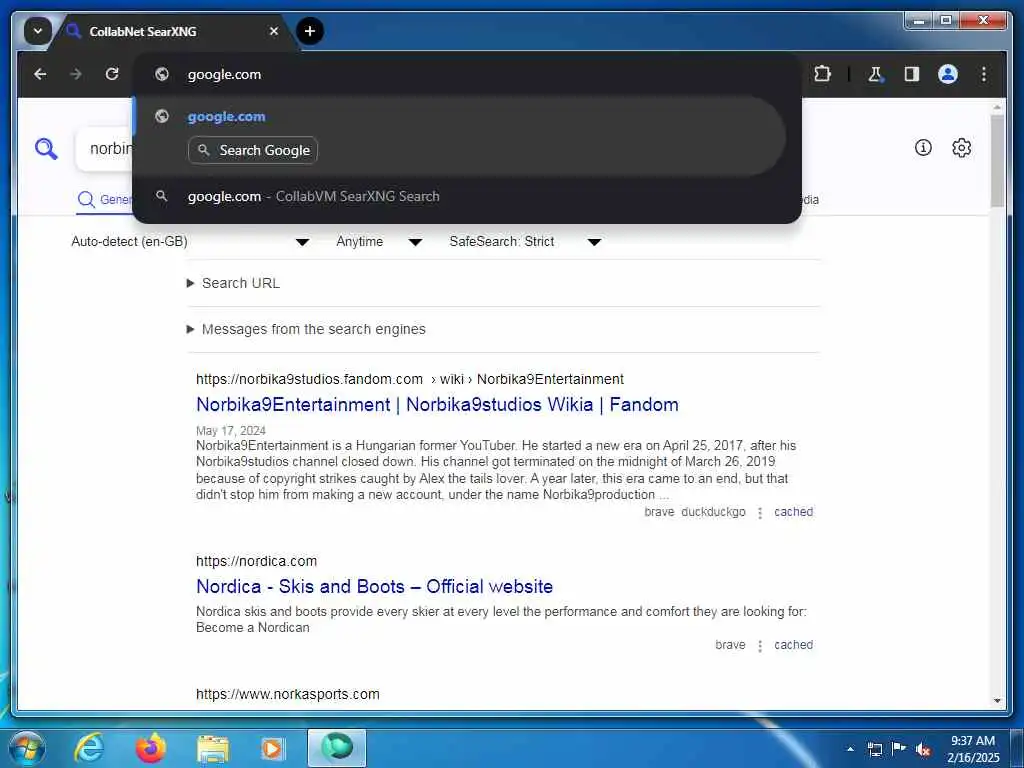Click the page vertical scrollbar thumb

pos(997,161)
